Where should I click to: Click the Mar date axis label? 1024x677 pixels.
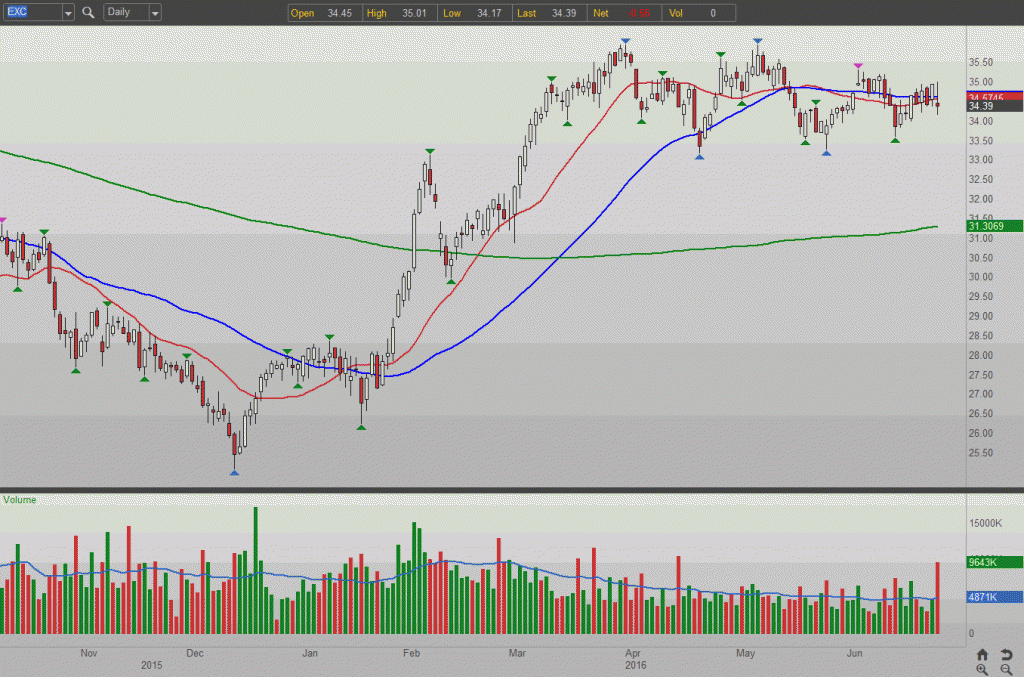tap(517, 653)
